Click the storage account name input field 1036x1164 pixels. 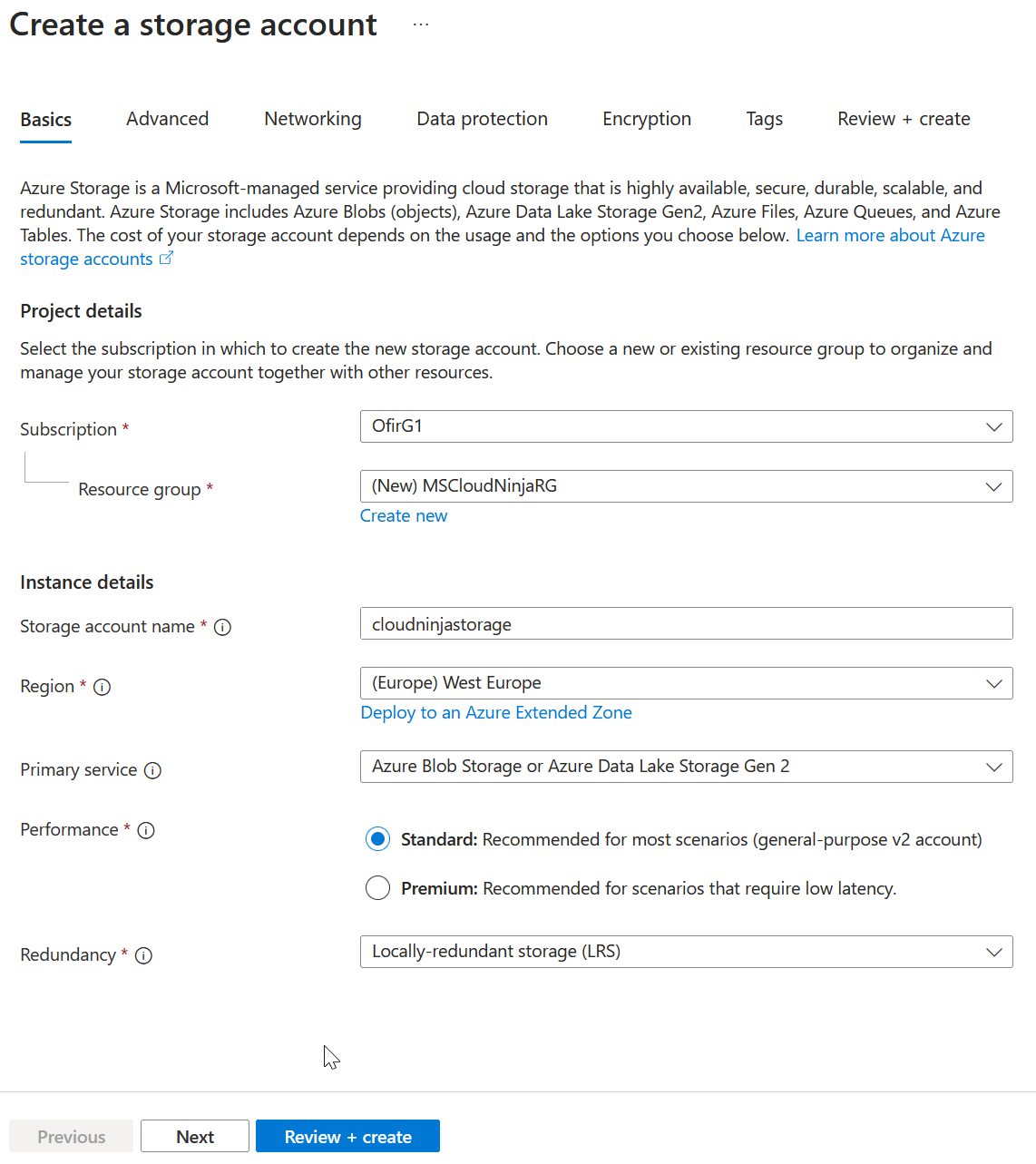pos(687,623)
